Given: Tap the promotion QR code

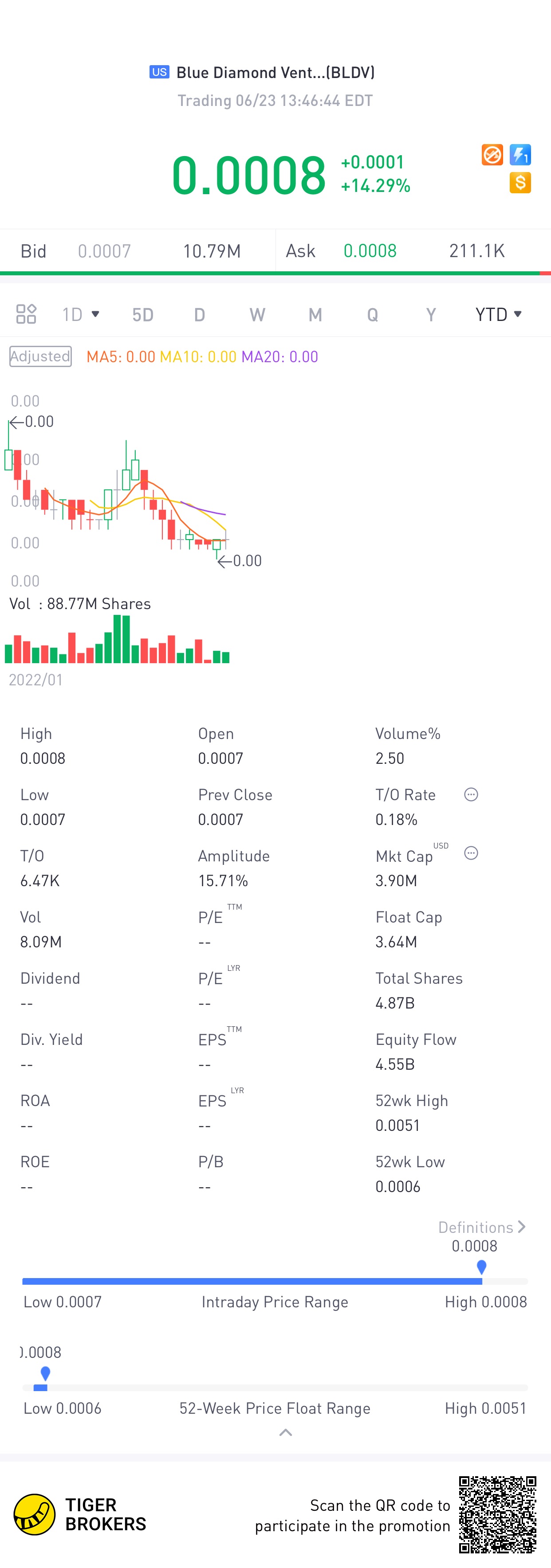Looking at the screenshot, I should click(497, 1514).
